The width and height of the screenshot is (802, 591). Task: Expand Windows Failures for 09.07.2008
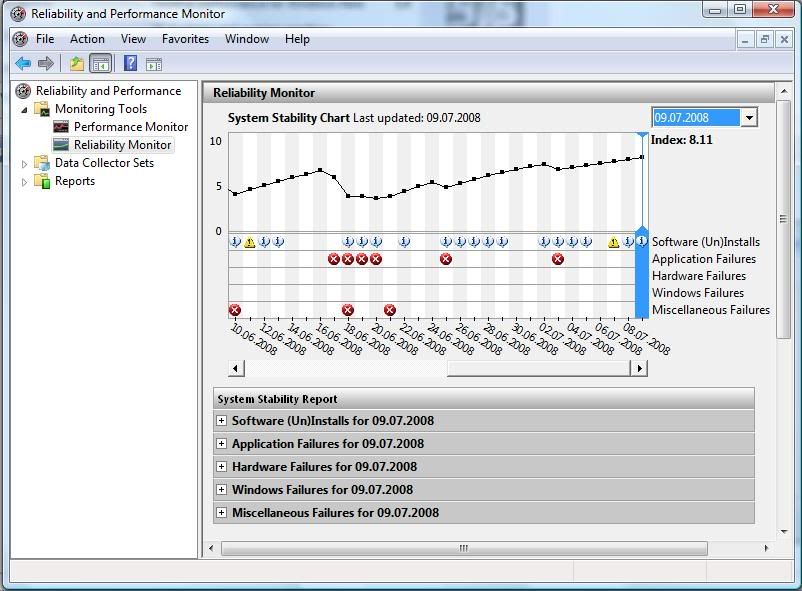coord(221,490)
